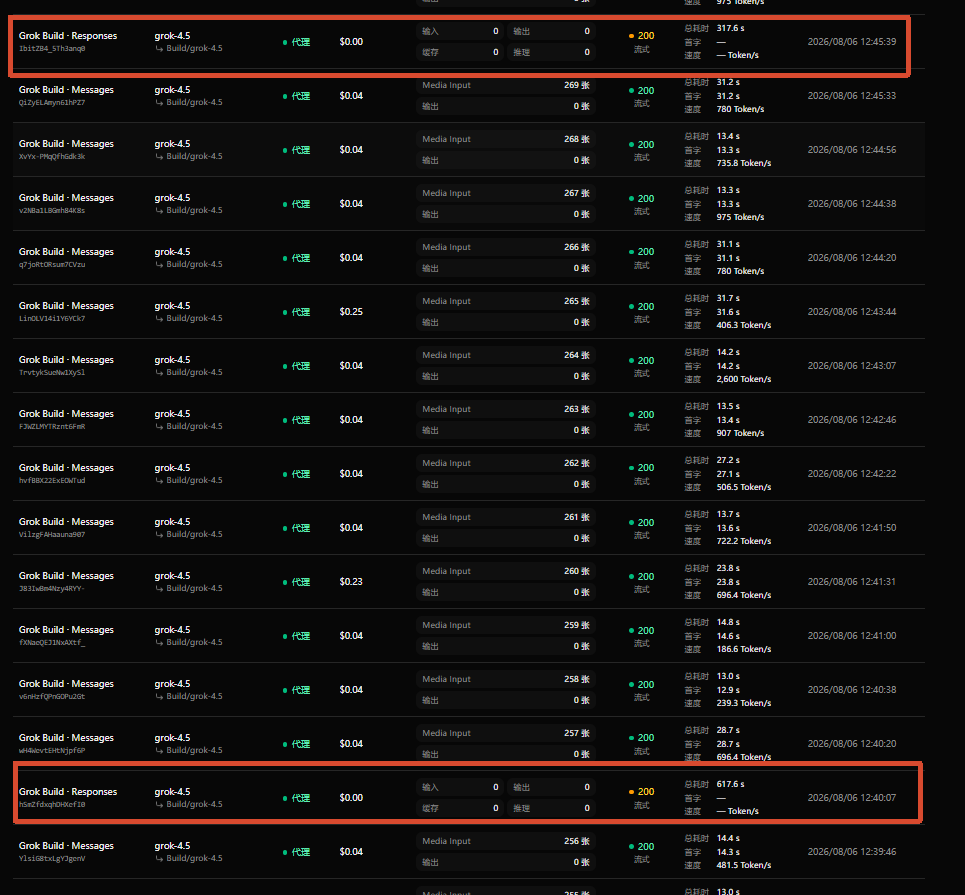This screenshot has height=895, width=965.
Task: Click the Media Input field showing 258
Action: coord(506,679)
